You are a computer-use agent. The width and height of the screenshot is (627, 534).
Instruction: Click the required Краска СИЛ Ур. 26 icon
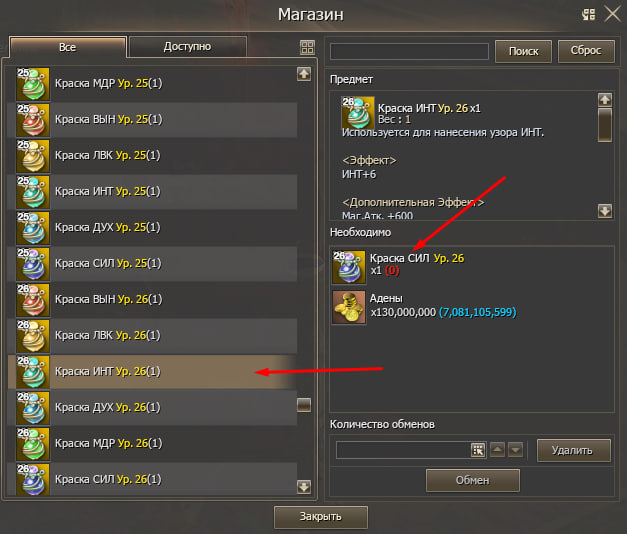click(349, 267)
